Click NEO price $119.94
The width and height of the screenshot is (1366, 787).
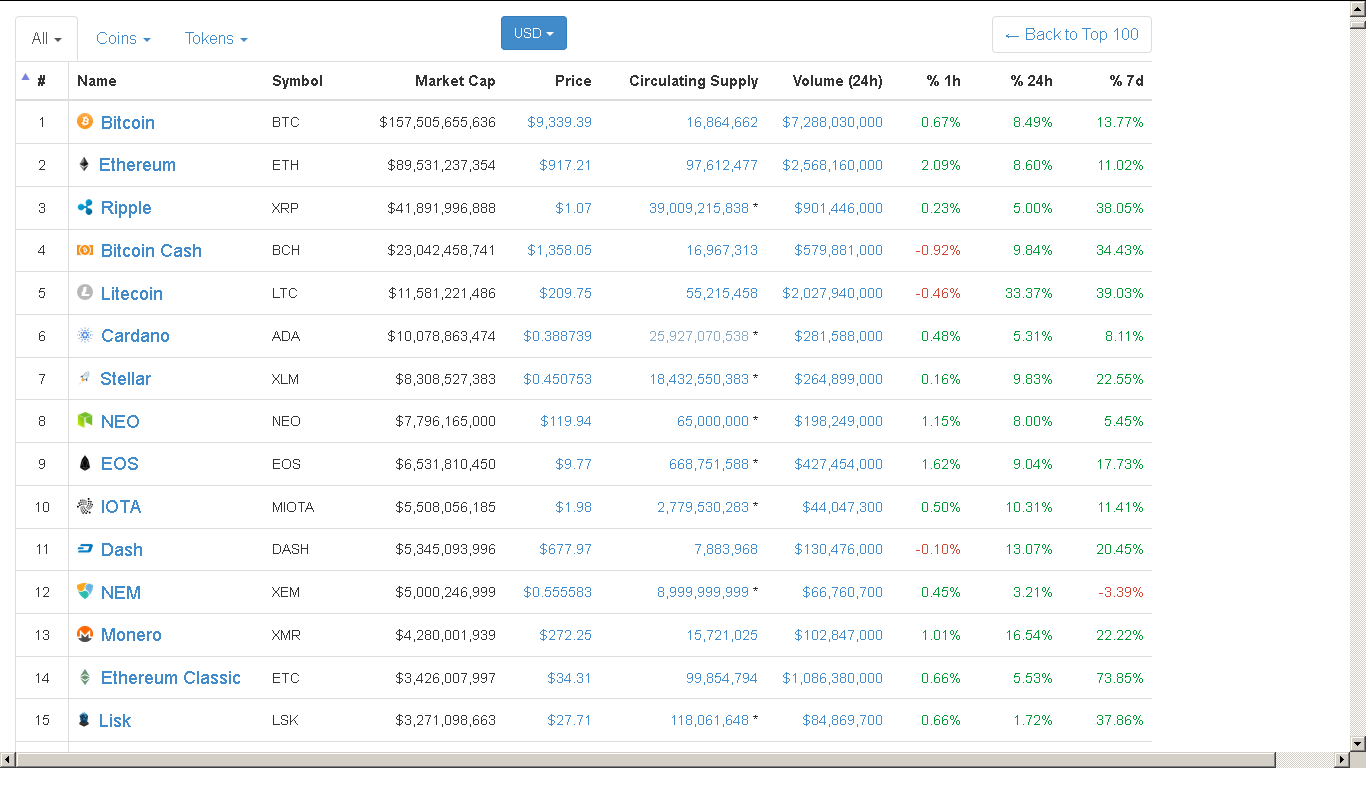point(565,421)
